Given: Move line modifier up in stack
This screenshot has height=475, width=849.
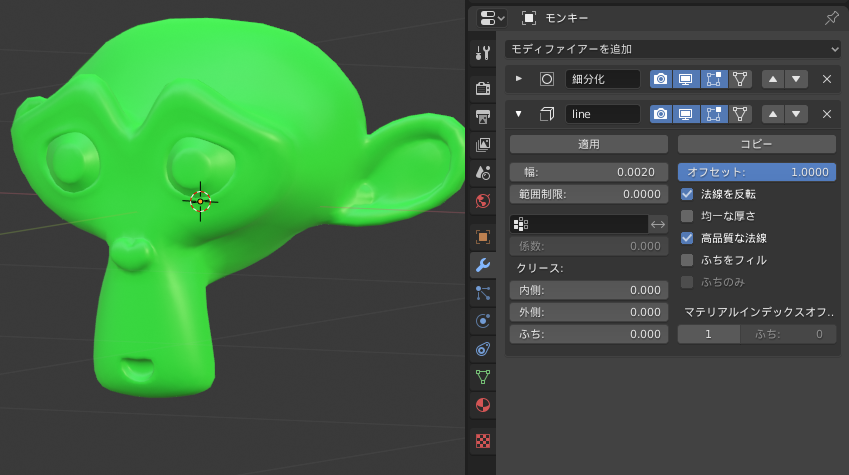Looking at the screenshot, I should pos(773,114).
